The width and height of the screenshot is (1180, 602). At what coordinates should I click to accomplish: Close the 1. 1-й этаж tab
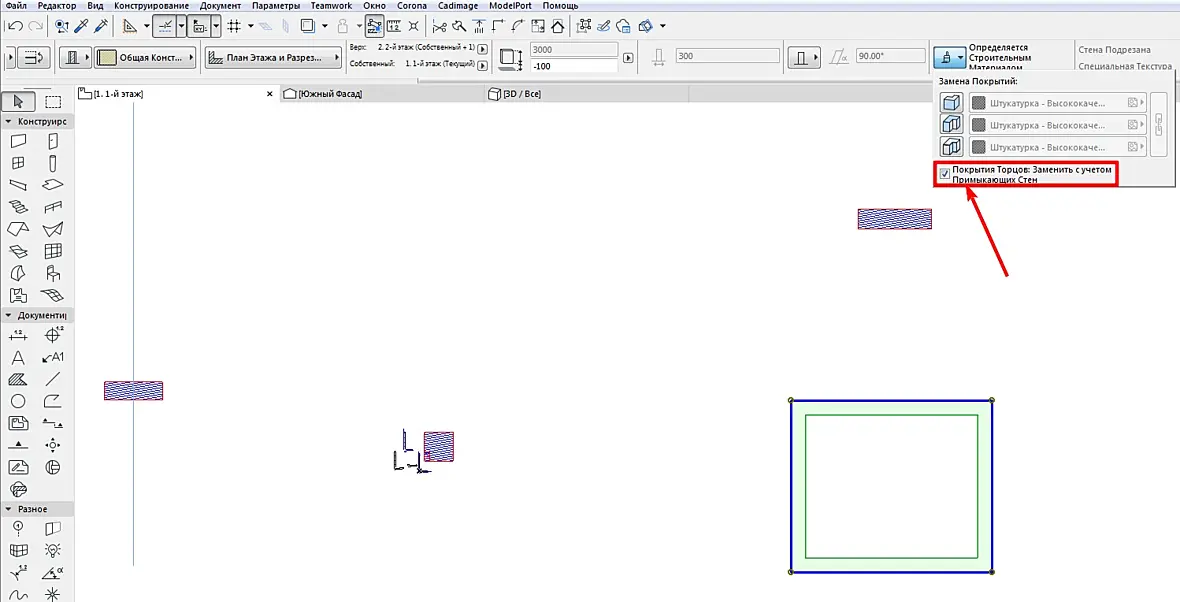(x=270, y=94)
